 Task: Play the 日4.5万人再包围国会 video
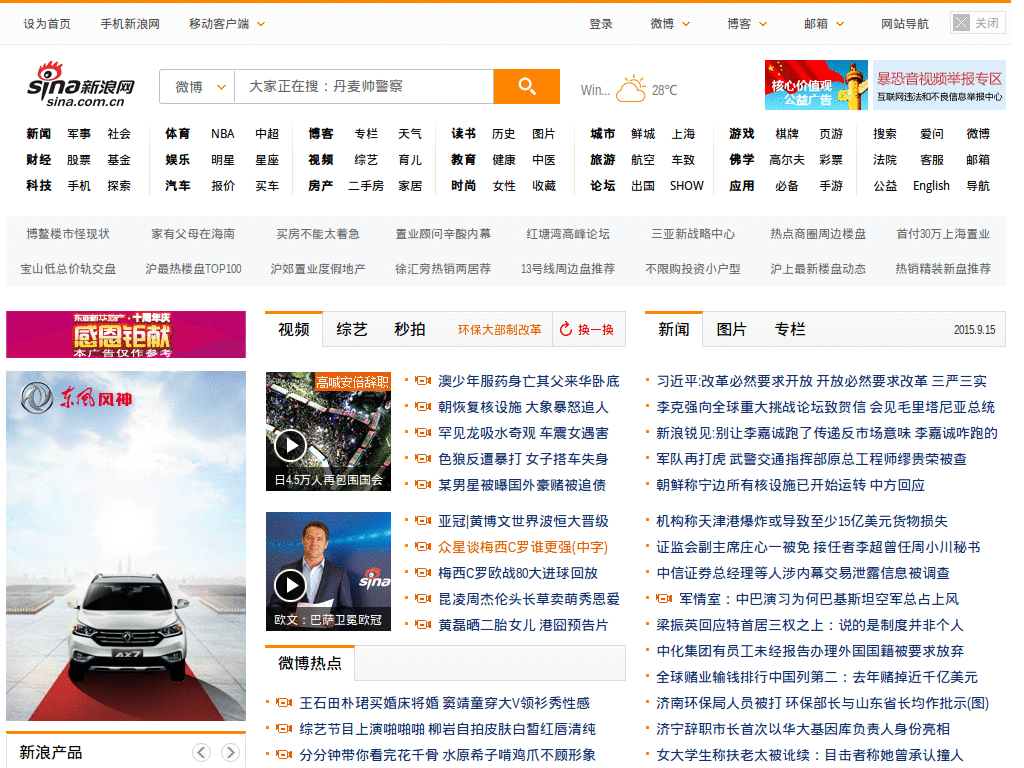[x=328, y=431]
